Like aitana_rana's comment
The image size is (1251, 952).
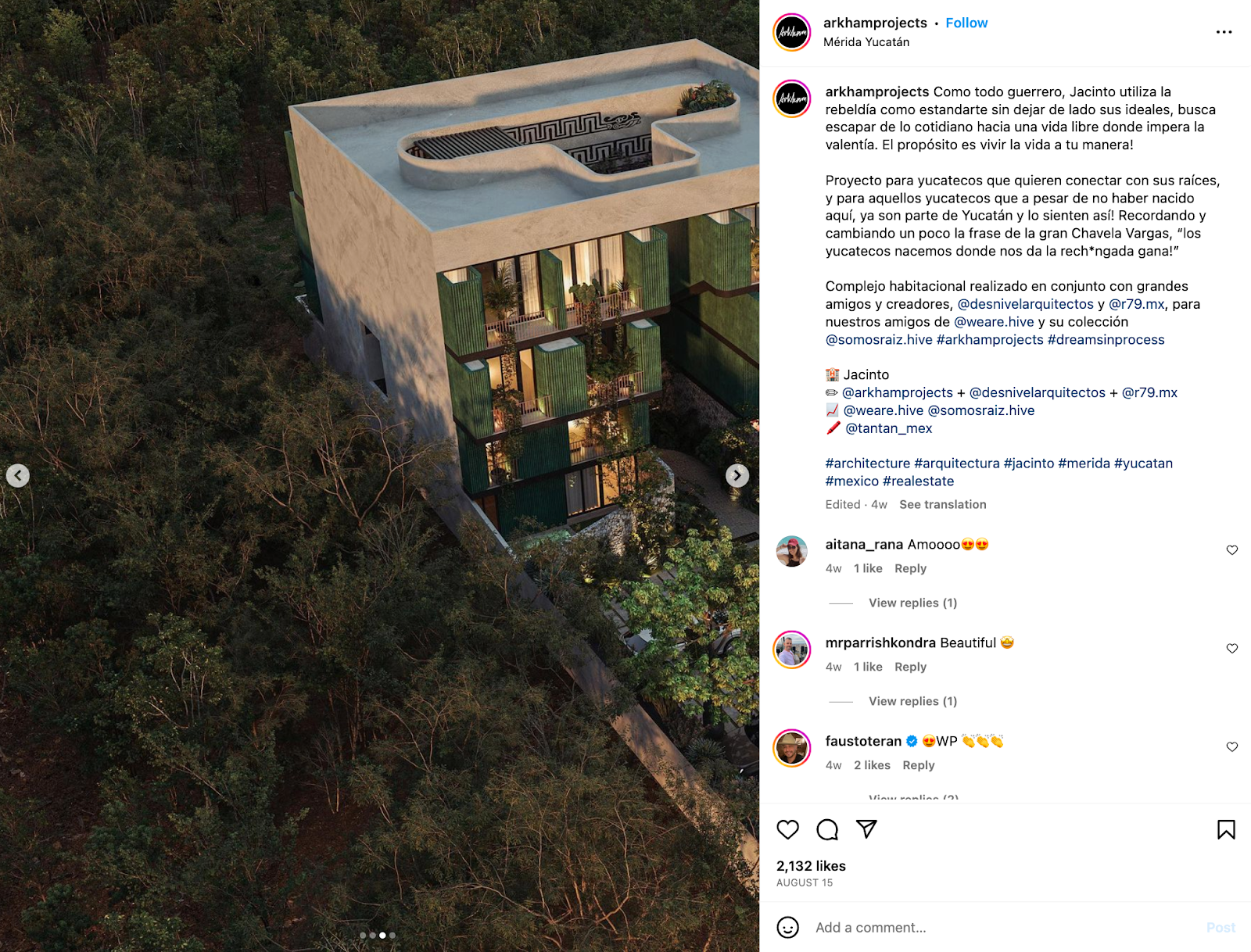[x=1232, y=550]
